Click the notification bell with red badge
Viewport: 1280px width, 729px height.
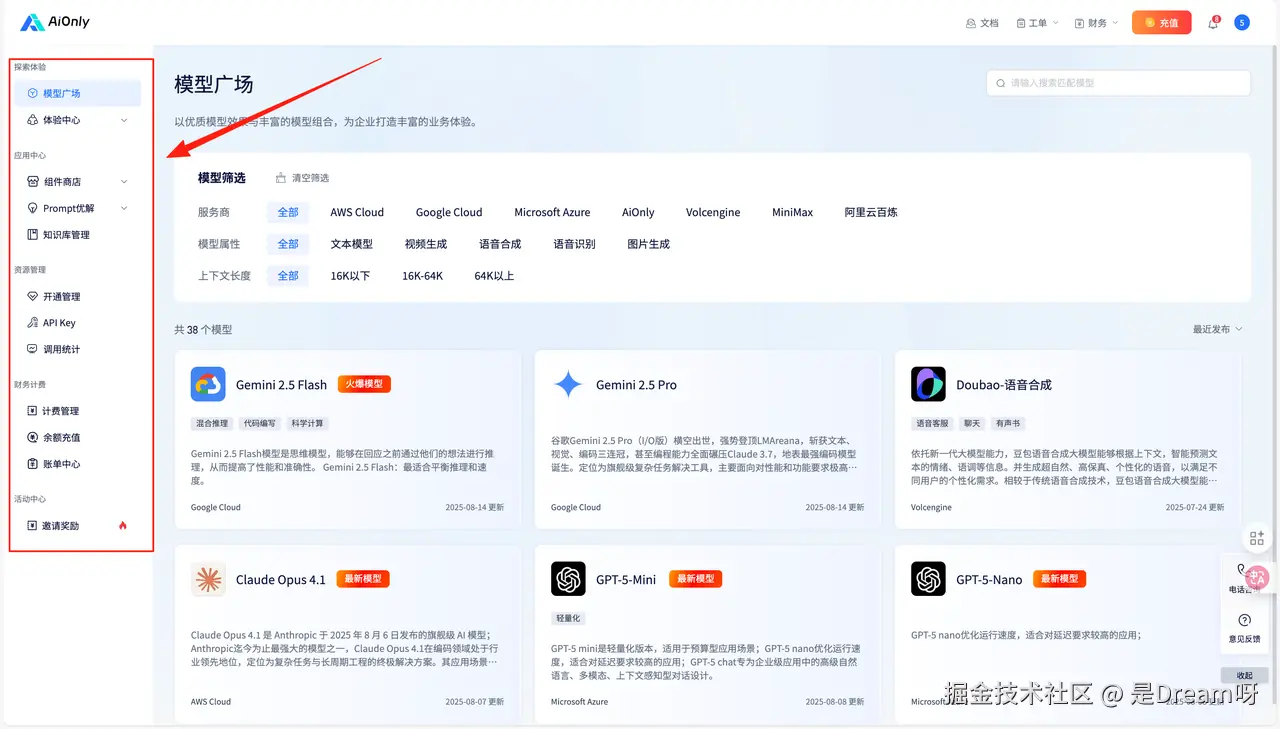1211,21
